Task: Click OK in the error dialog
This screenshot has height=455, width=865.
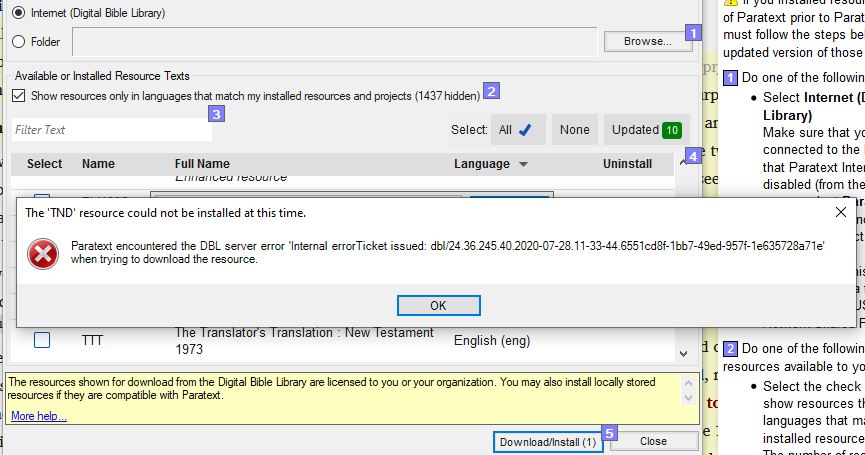Action: (x=439, y=306)
